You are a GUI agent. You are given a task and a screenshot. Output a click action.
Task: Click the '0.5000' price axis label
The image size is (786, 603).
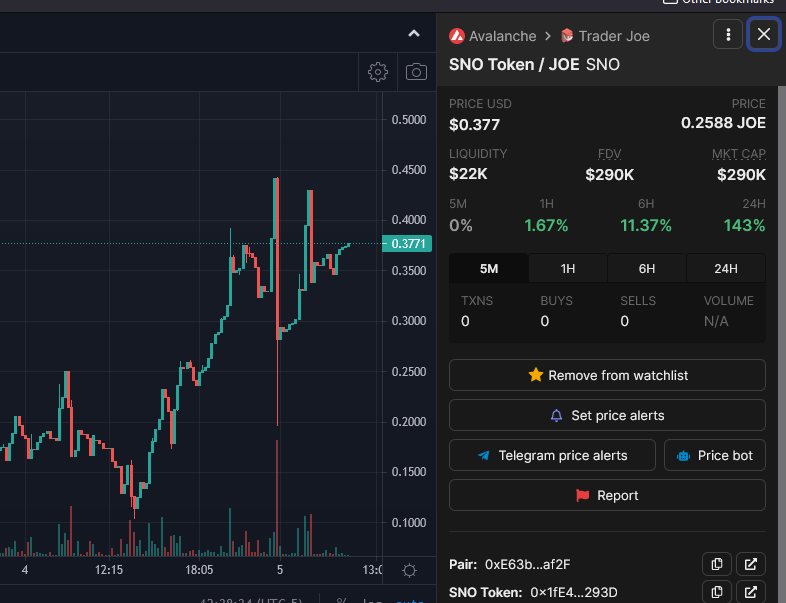pos(409,120)
